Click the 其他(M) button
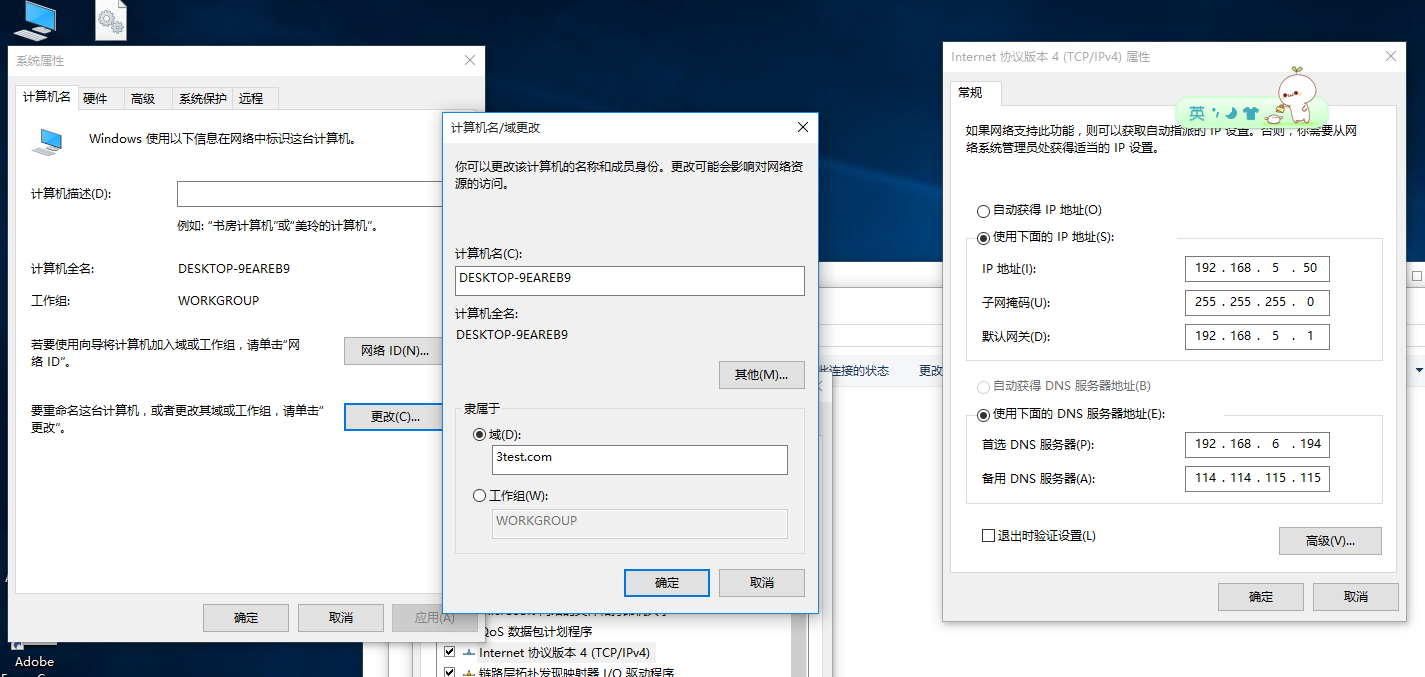Viewport: 1425px width, 677px height. (761, 374)
